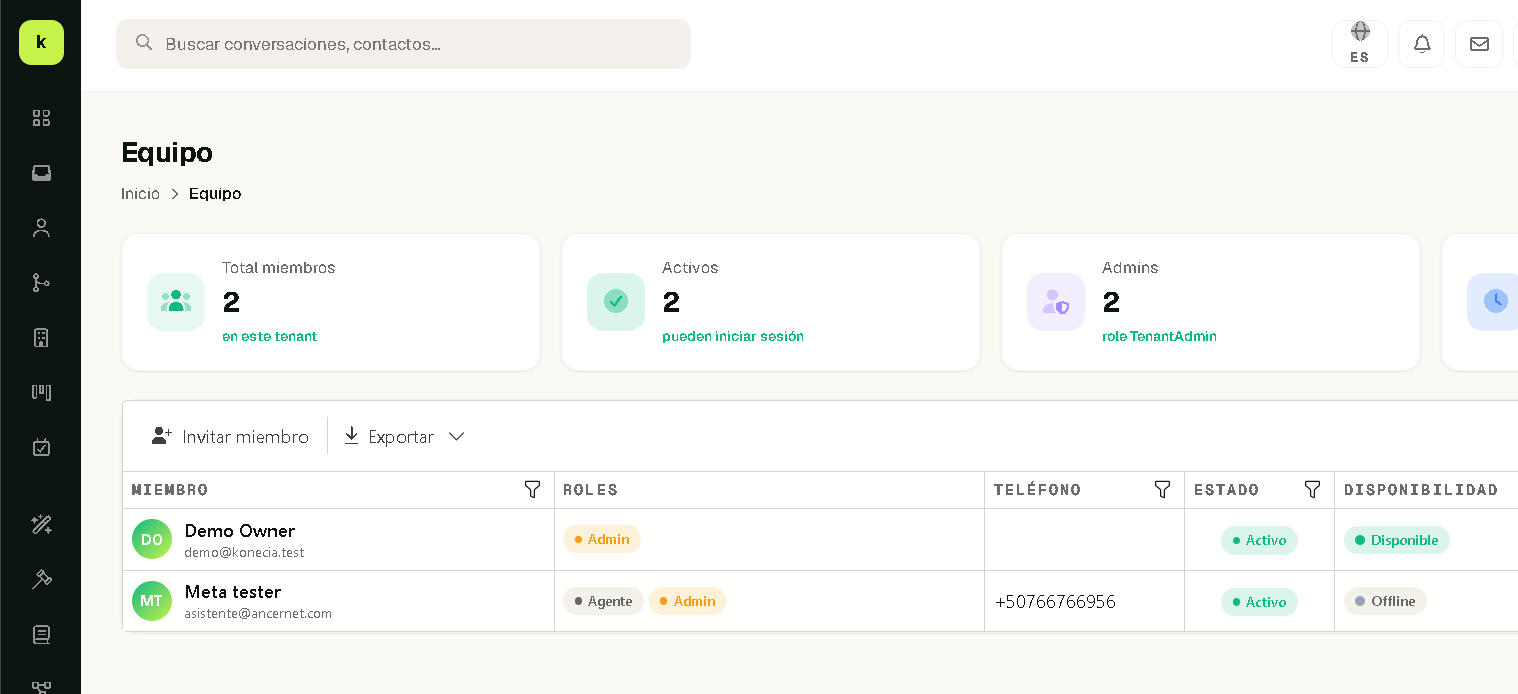Click the Offline availability badge
Viewport: 1518px width, 694px height.
click(1385, 601)
